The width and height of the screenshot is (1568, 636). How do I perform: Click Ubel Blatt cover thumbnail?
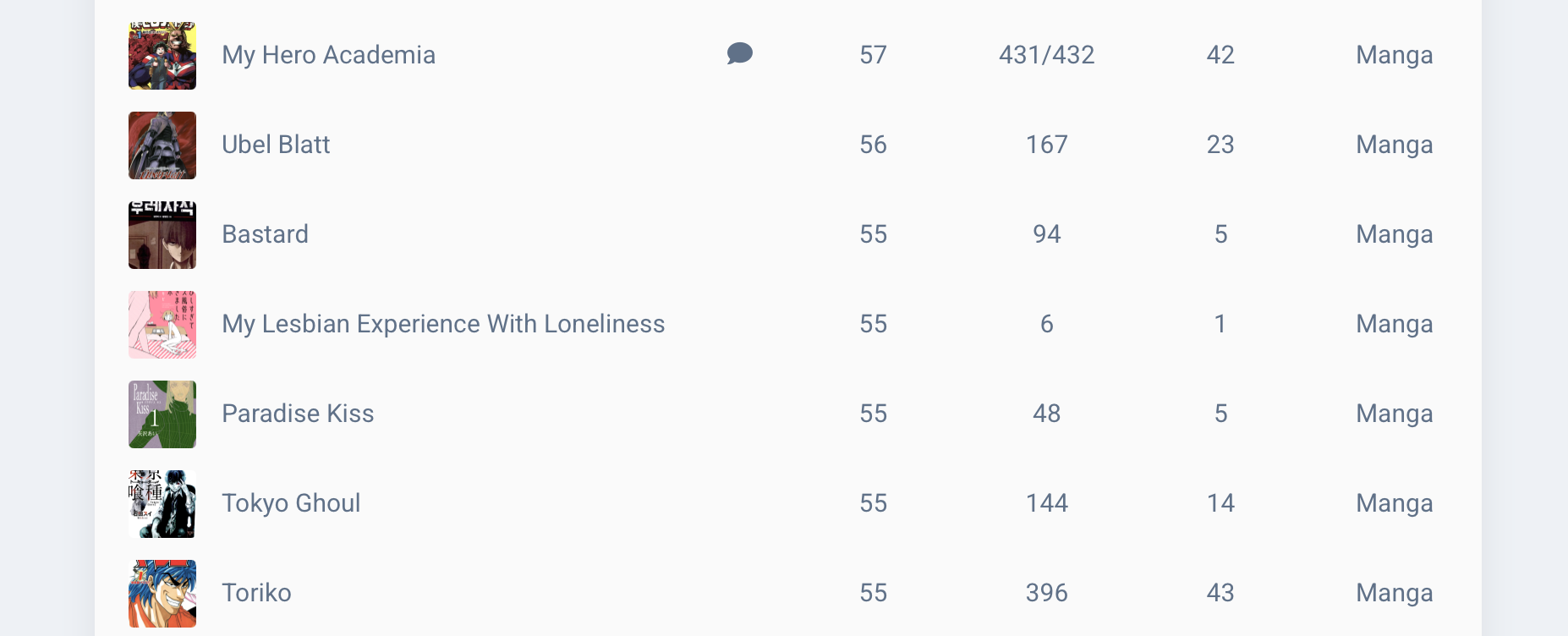(162, 145)
